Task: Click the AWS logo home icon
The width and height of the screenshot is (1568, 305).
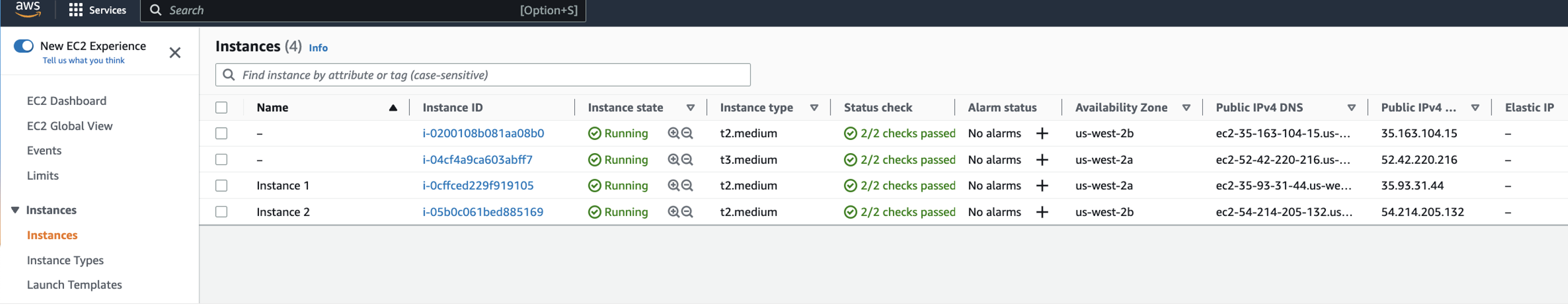Action: coord(27,9)
